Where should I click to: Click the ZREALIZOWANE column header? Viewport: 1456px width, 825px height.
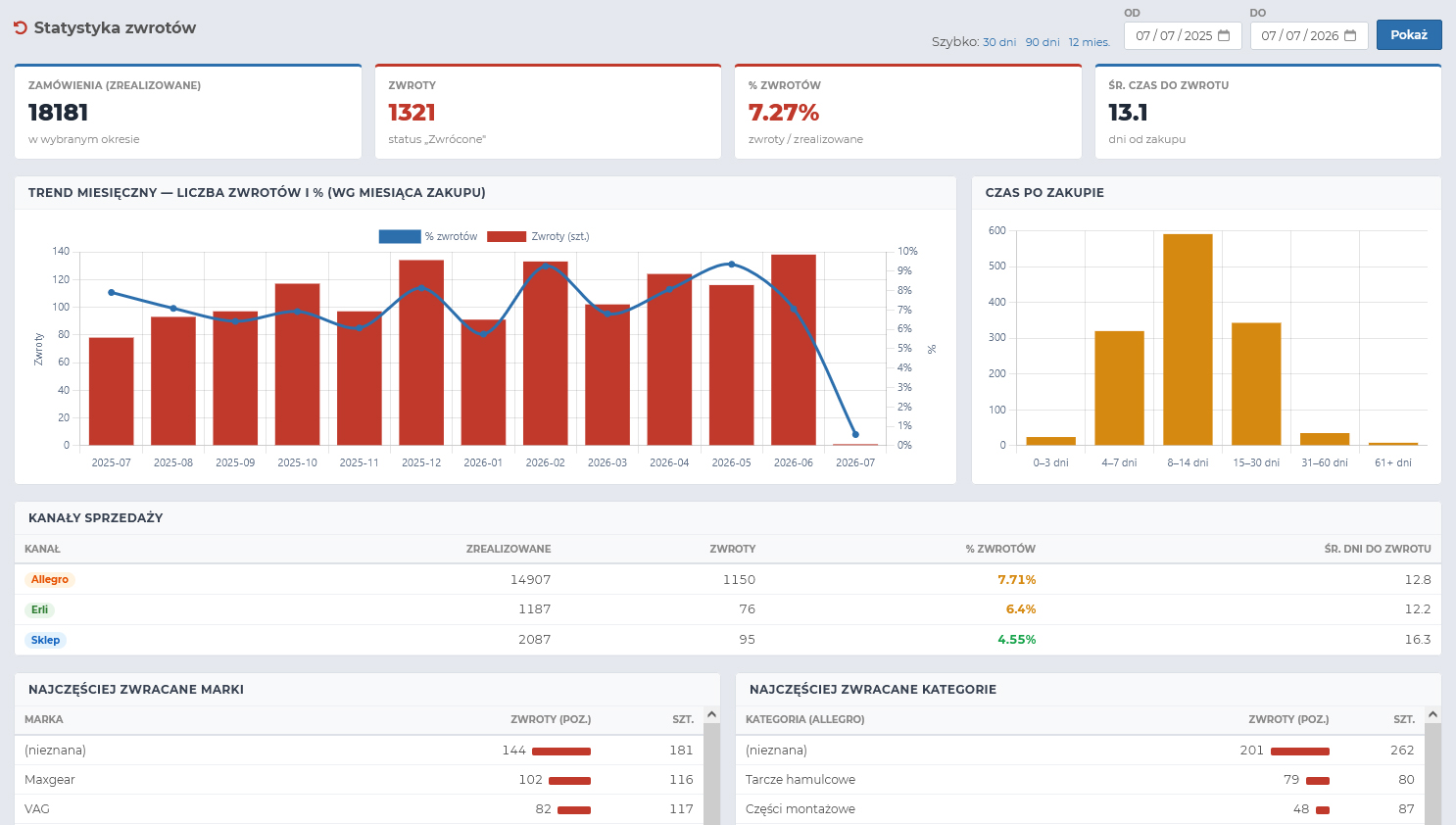(509, 549)
